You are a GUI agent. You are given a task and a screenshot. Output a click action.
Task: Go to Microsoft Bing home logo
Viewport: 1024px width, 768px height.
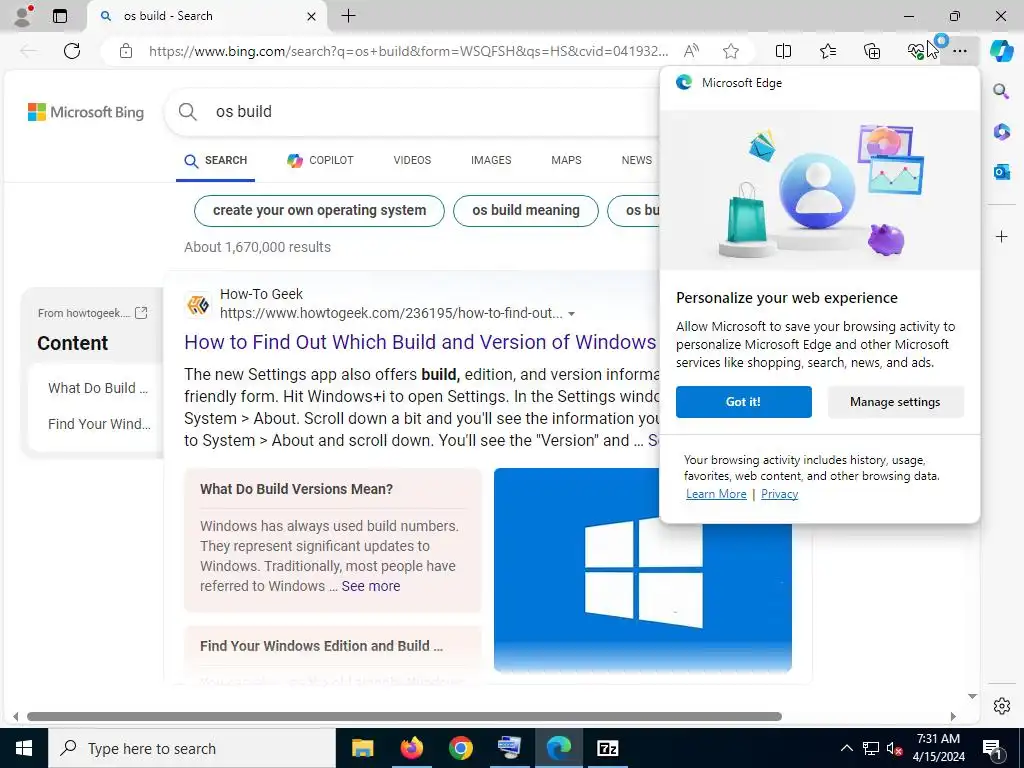click(x=86, y=112)
